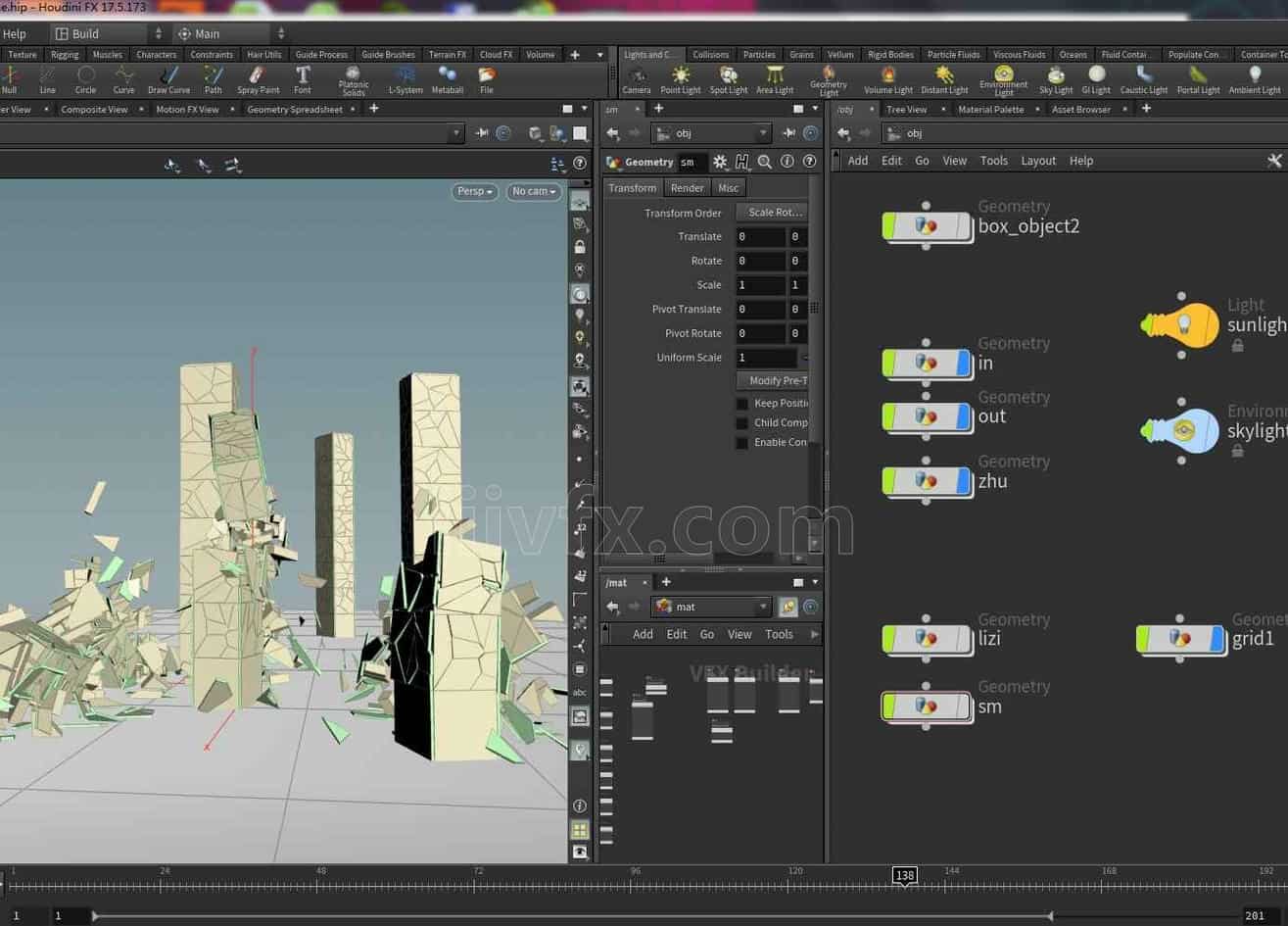Select the box_object2 node
1288x926 pixels.
click(926, 227)
